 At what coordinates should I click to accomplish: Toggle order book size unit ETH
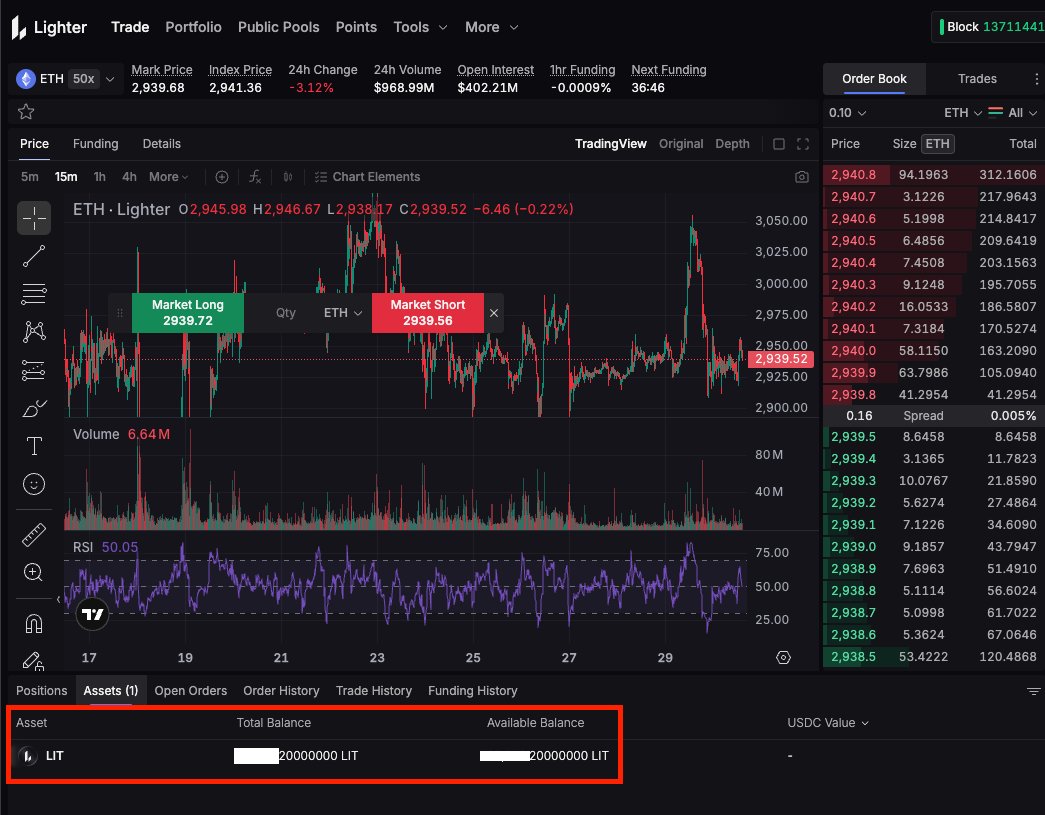[x=938, y=144]
